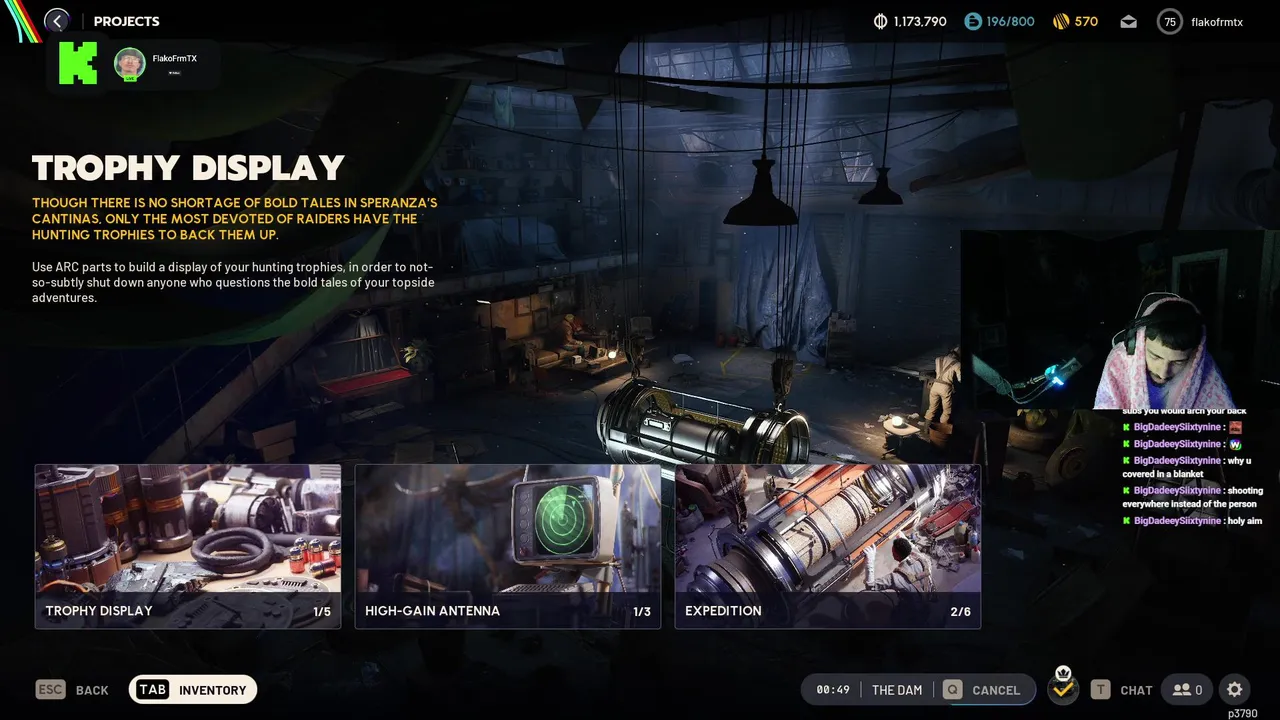Click the 570 token value
This screenshot has width=1280, height=720.
tap(1086, 21)
